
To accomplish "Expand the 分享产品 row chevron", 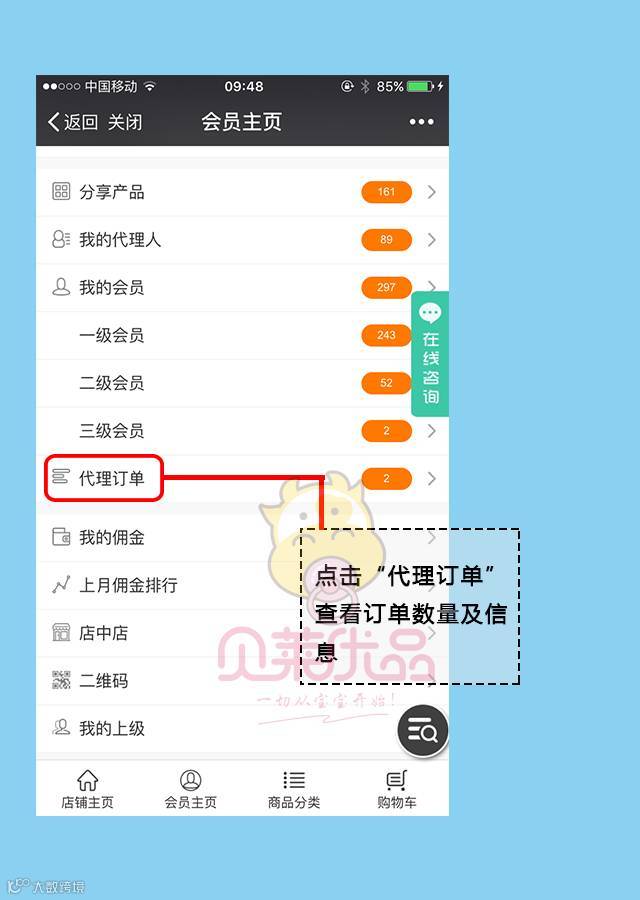I will click(x=432, y=192).
